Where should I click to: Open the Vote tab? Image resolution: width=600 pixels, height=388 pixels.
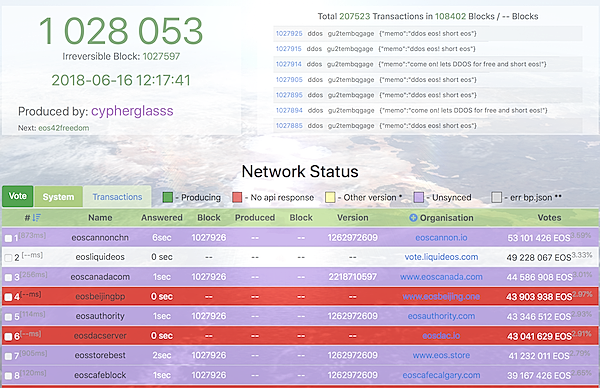tap(18, 196)
